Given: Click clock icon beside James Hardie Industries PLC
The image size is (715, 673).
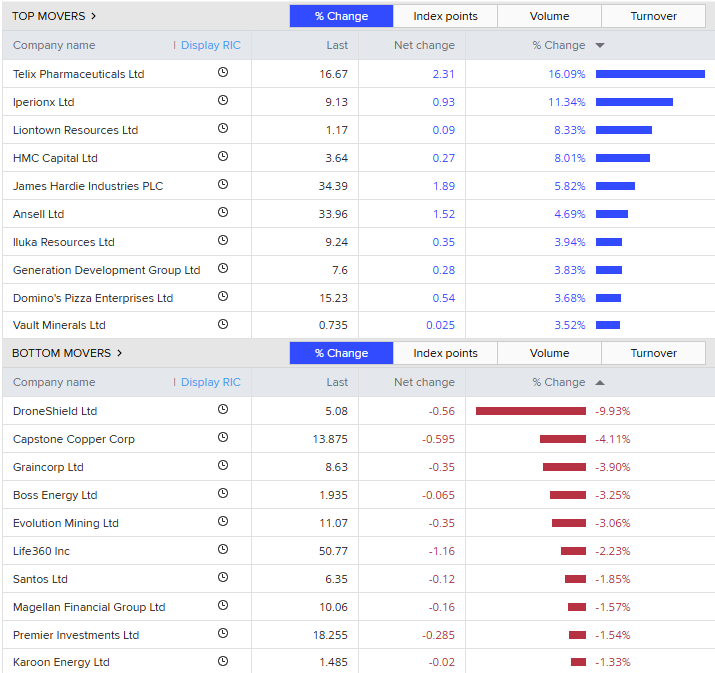Looking at the screenshot, I should (222, 185).
